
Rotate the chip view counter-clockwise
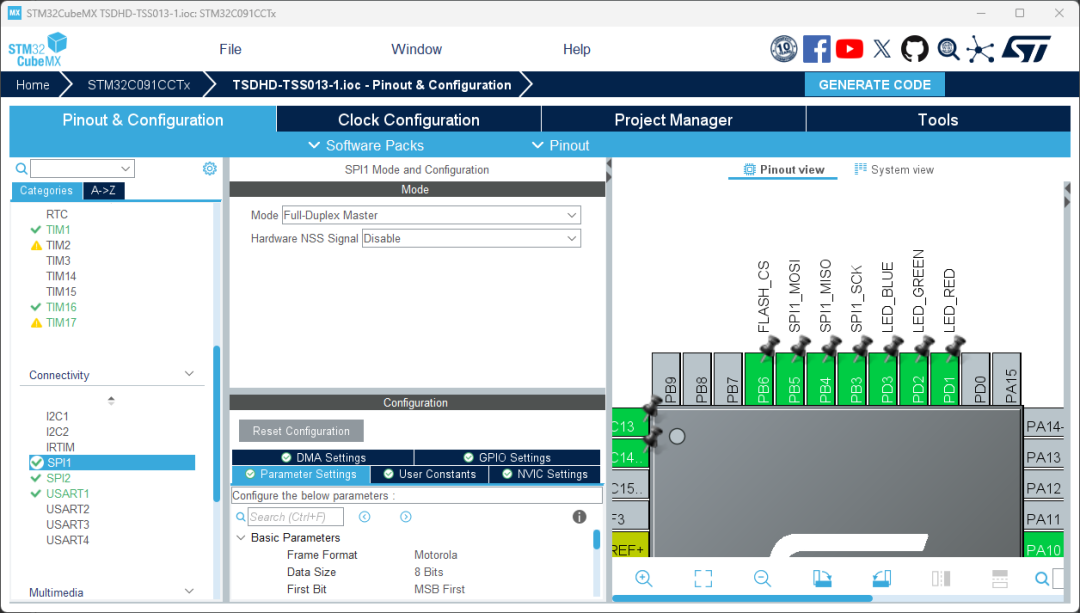[881, 578]
